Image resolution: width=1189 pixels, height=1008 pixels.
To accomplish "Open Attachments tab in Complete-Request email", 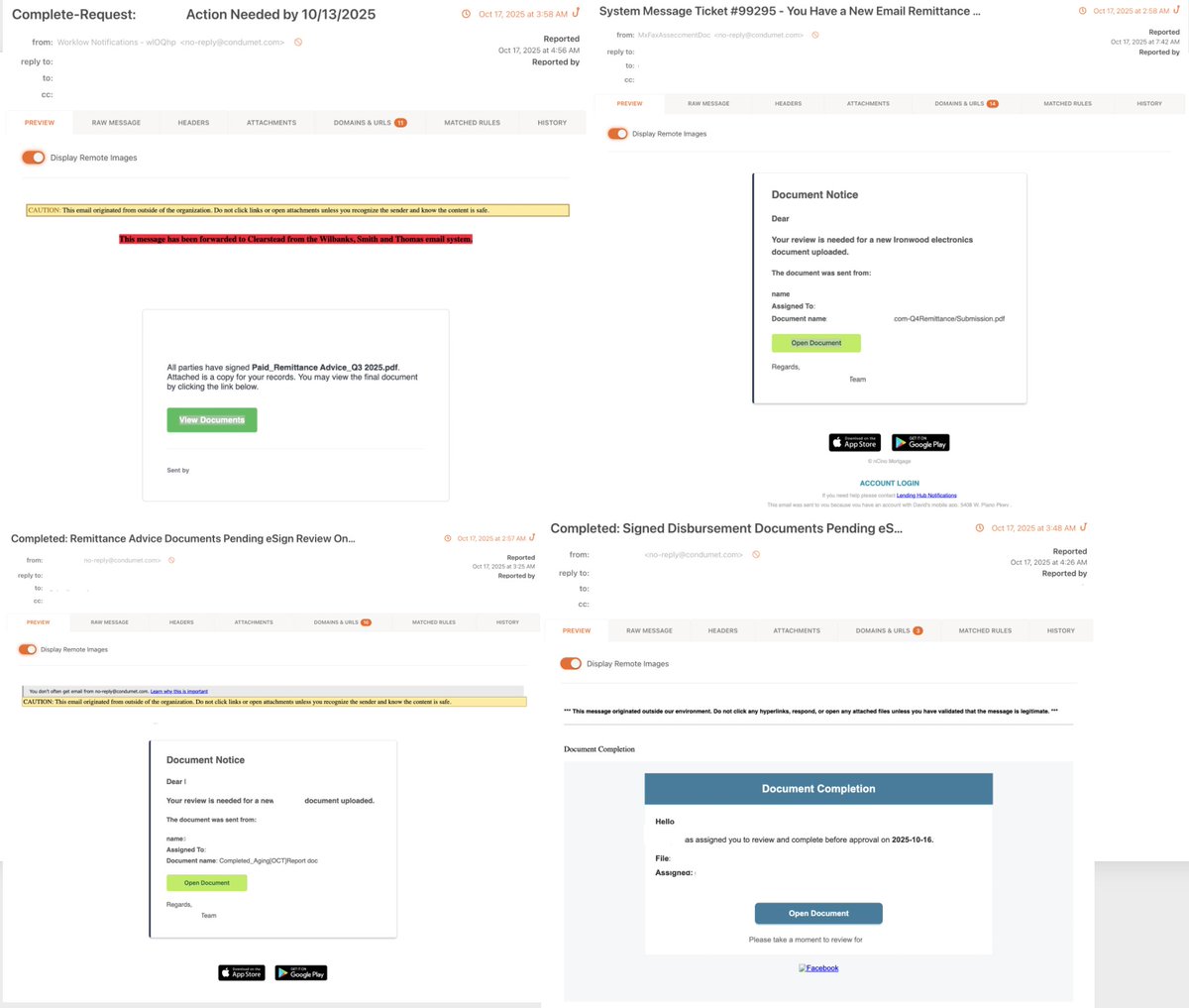I will pyautogui.click(x=271, y=123).
